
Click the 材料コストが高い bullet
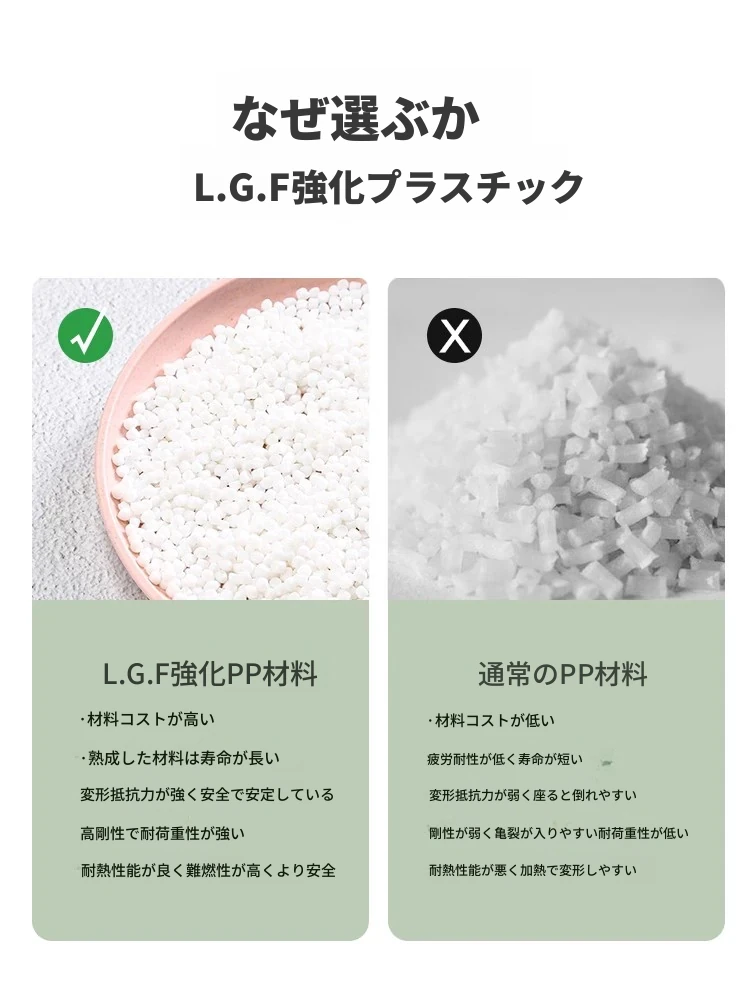[x=148, y=719]
